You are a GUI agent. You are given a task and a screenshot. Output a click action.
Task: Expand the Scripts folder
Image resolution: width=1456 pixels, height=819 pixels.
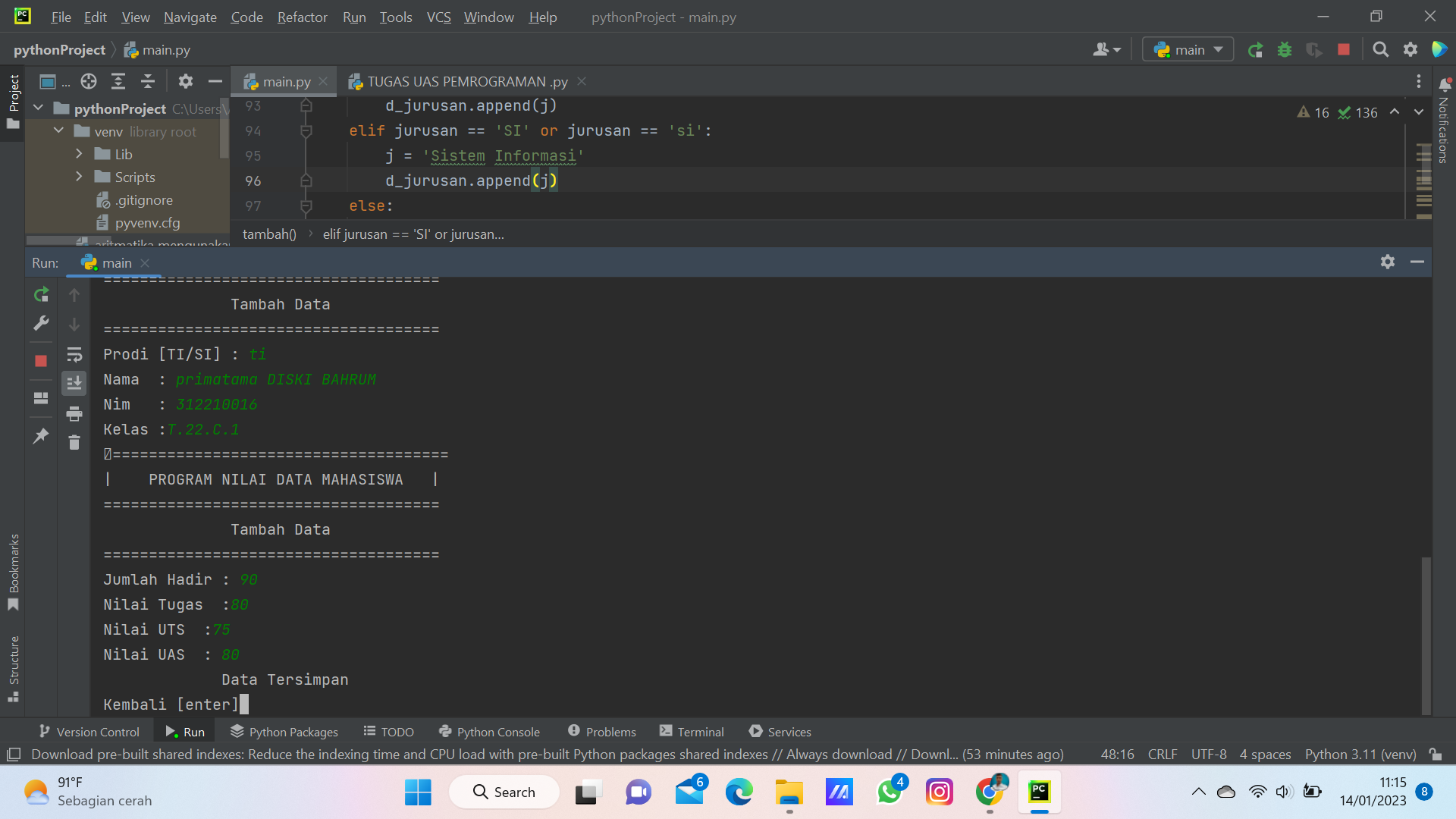79,177
